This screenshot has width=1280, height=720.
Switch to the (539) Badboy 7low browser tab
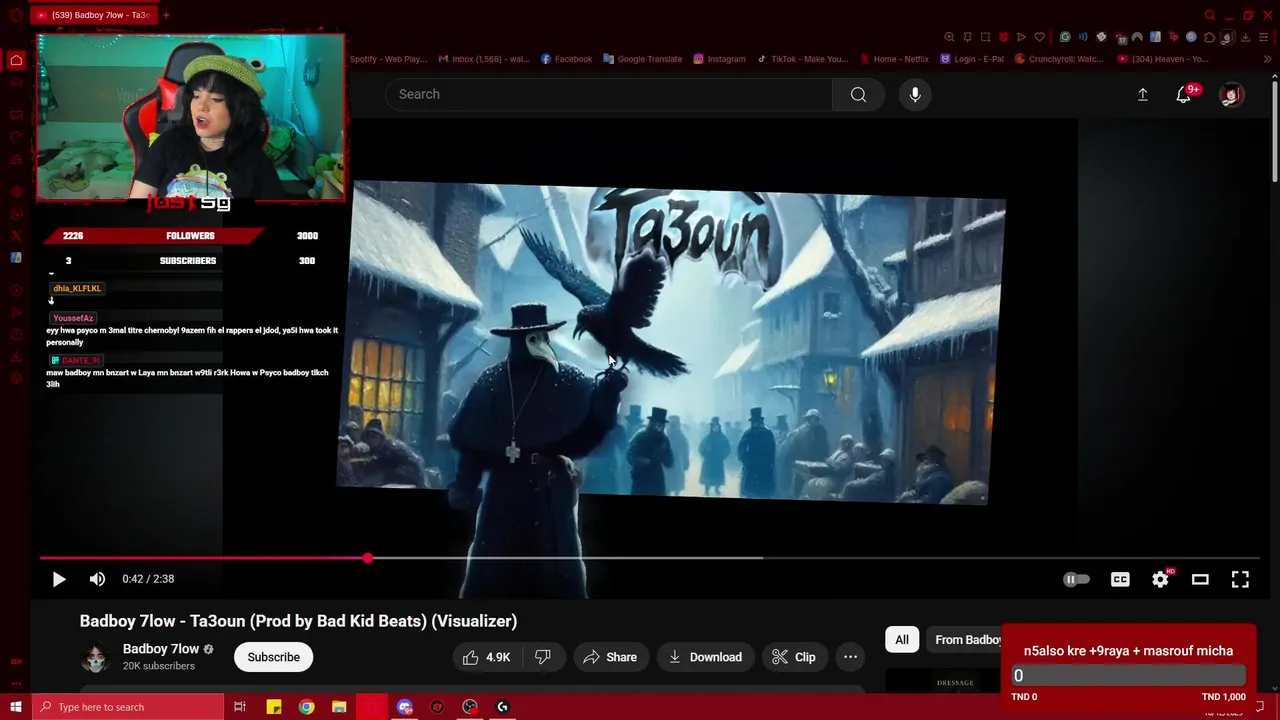pyautogui.click(x=95, y=15)
